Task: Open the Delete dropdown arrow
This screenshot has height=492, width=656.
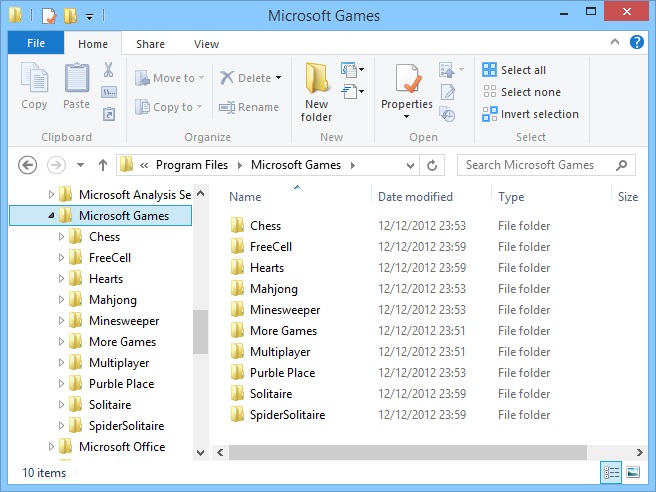Action: [x=279, y=78]
